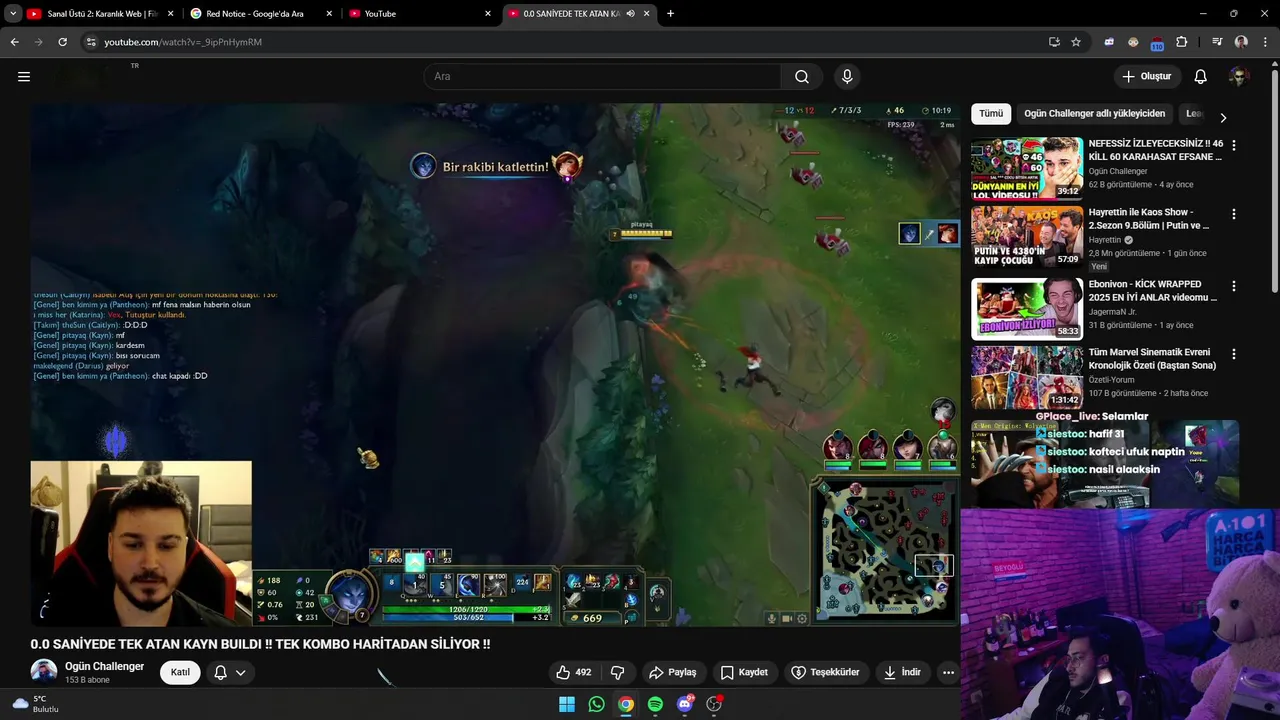Click the extension icon showing 110 badge

click(x=1157, y=43)
